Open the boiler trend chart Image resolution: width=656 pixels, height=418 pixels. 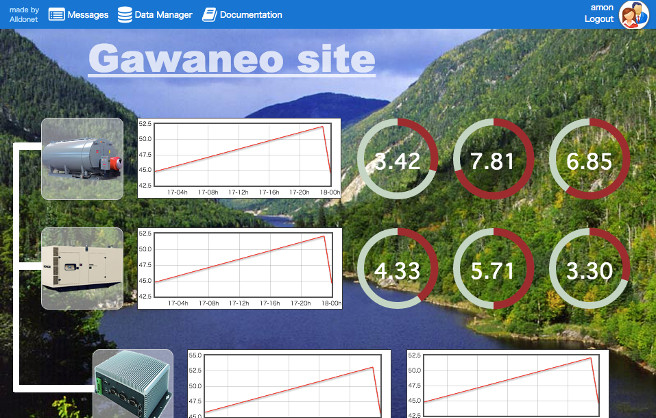(x=239, y=158)
